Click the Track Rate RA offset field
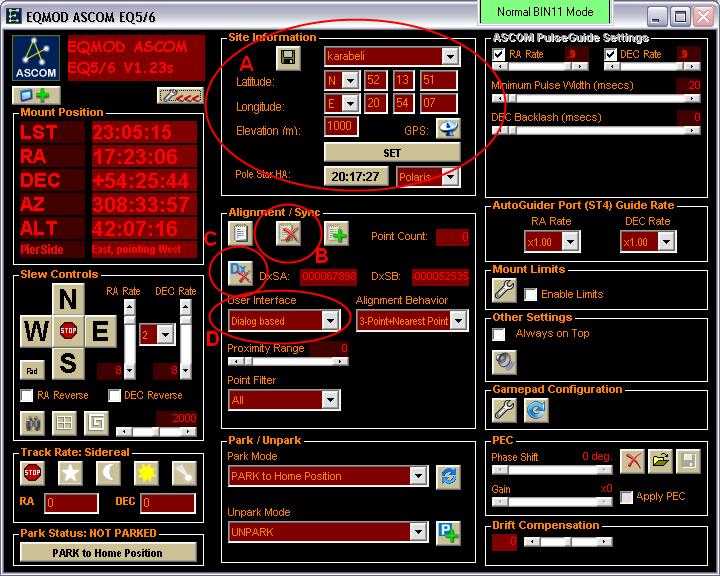Screen dimensions: 720x576 coord(72,503)
